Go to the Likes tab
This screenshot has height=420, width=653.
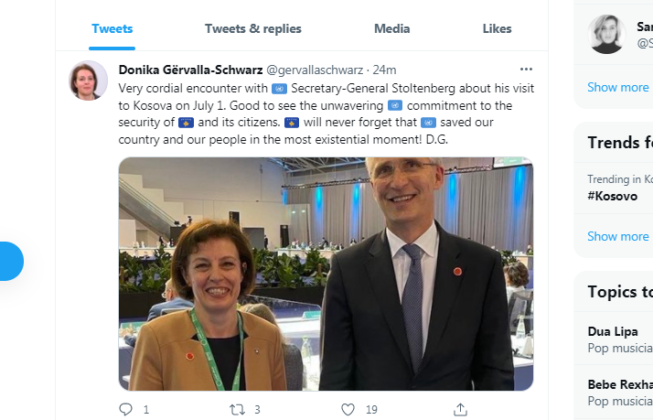tap(497, 29)
